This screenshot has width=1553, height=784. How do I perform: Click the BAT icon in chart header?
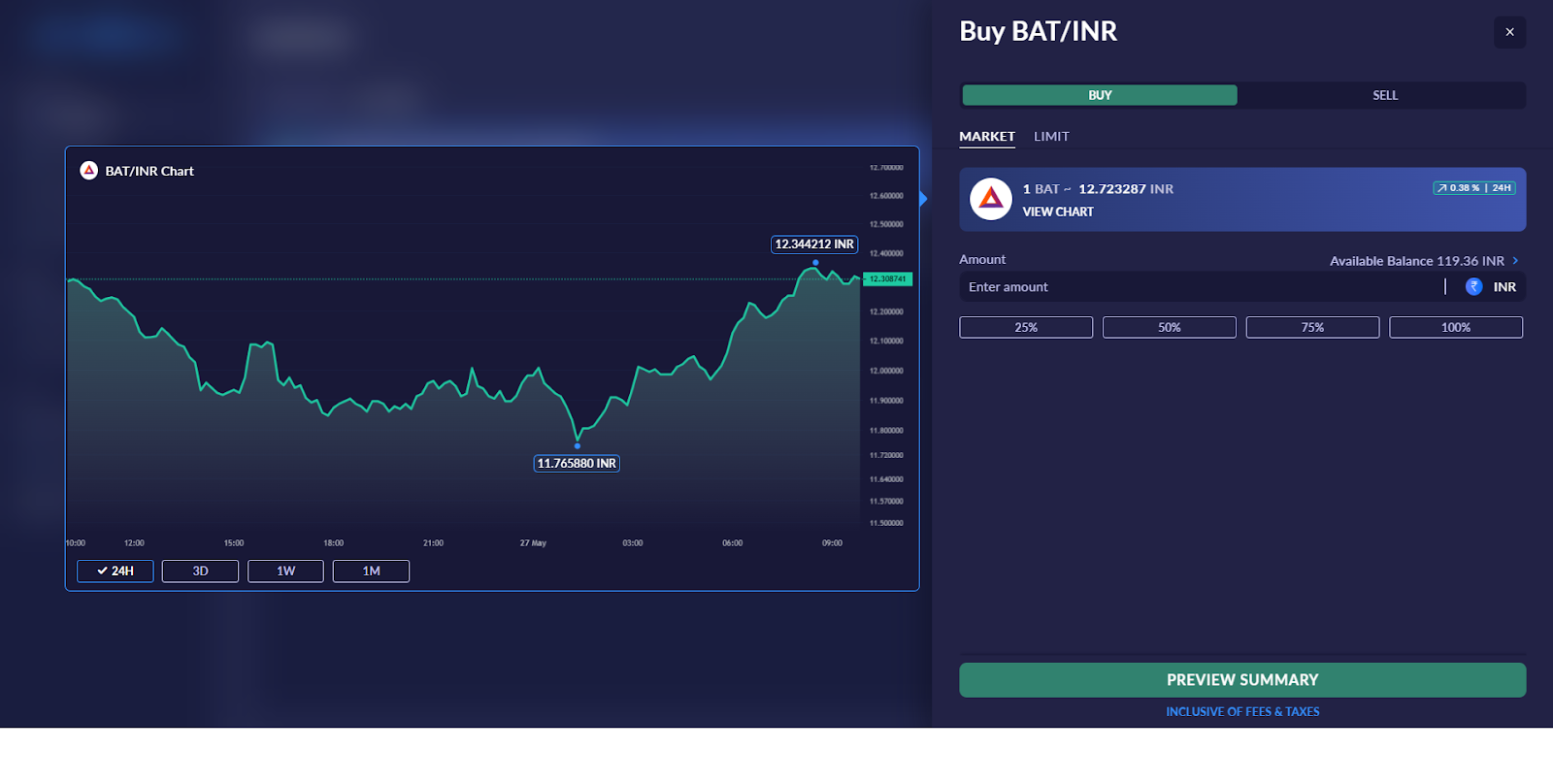pyautogui.click(x=88, y=170)
